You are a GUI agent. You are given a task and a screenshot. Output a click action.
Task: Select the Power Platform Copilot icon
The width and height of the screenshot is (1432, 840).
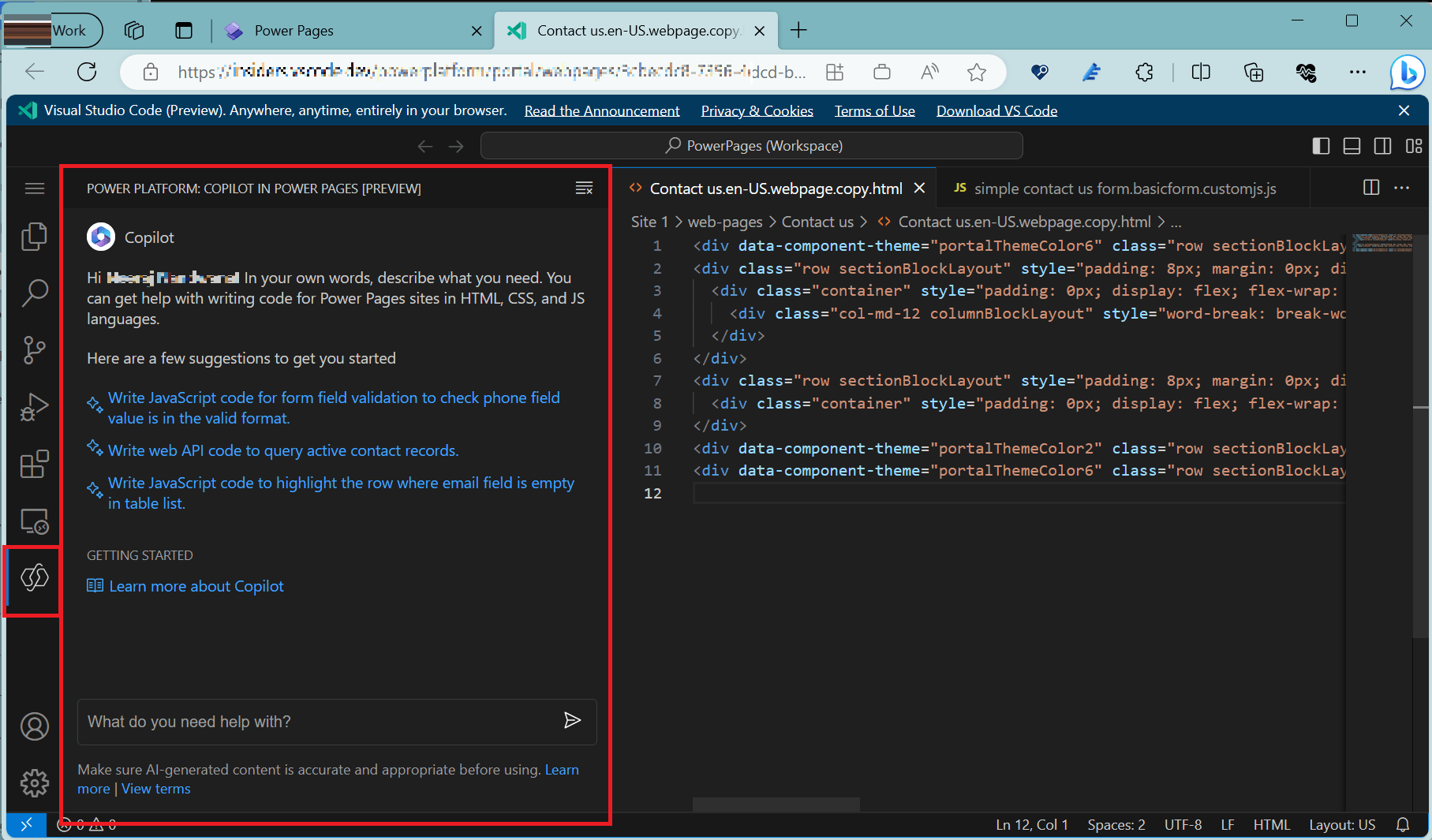(x=32, y=579)
